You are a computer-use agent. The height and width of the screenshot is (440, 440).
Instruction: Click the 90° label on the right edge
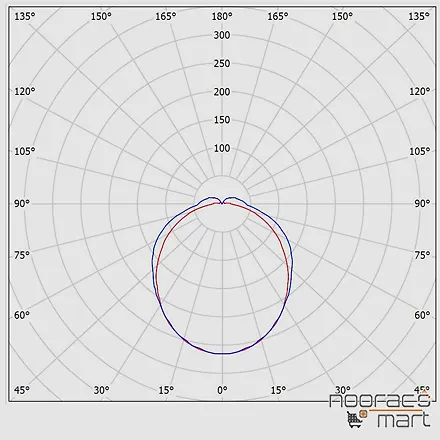click(422, 203)
